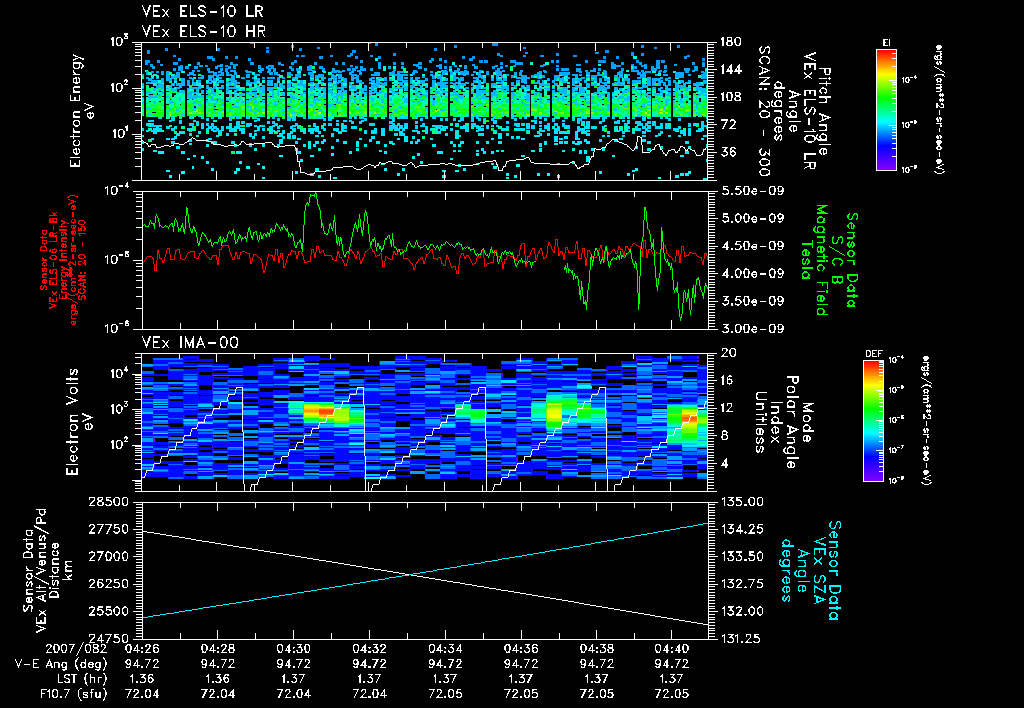Image resolution: width=1024 pixels, height=708 pixels.
Task: Click the "04:30" time tick label
Action: tap(293, 649)
